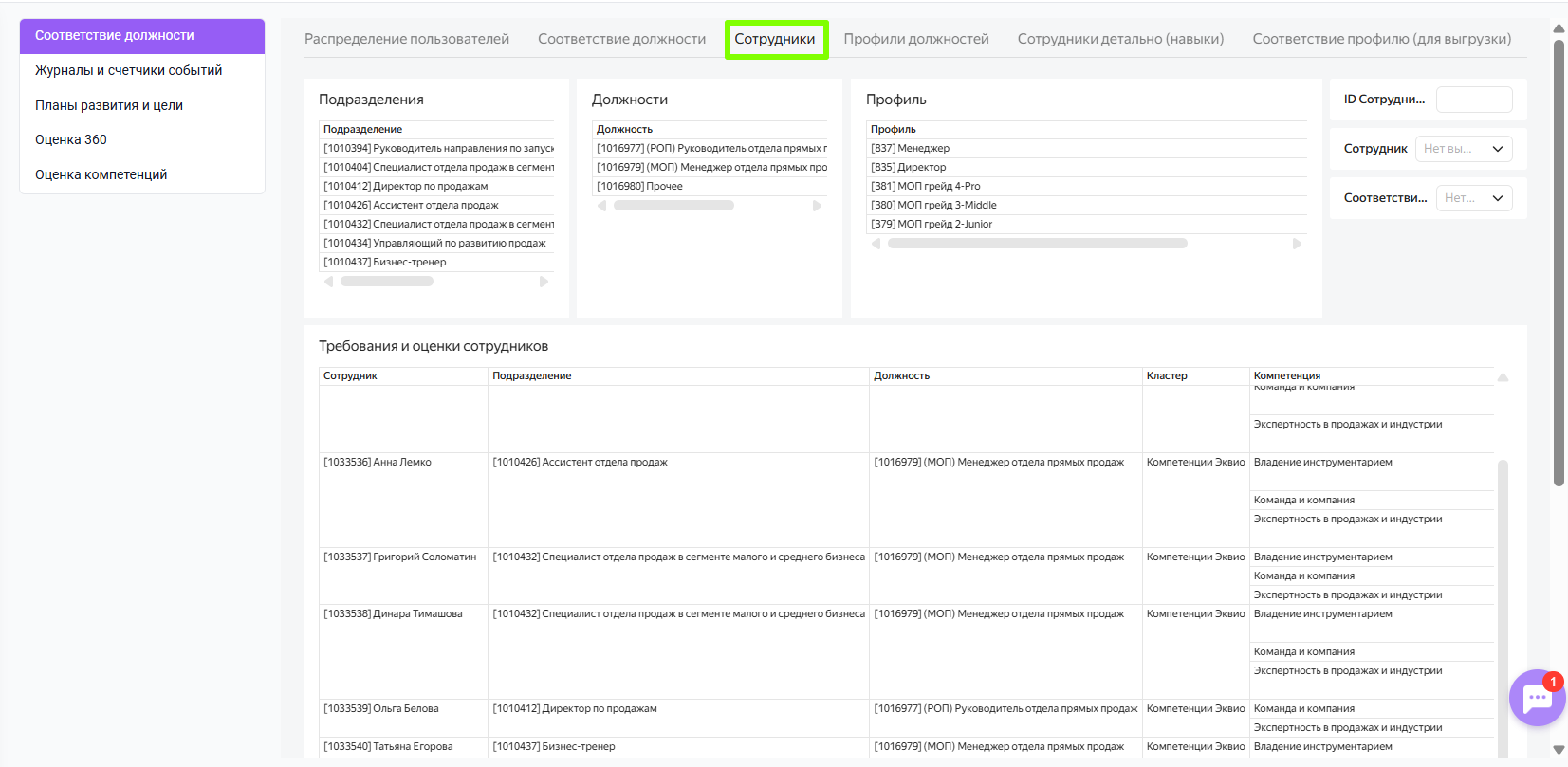Click scroll-up arrow of employees requirements table
The image size is (1568, 767).
click(1503, 377)
